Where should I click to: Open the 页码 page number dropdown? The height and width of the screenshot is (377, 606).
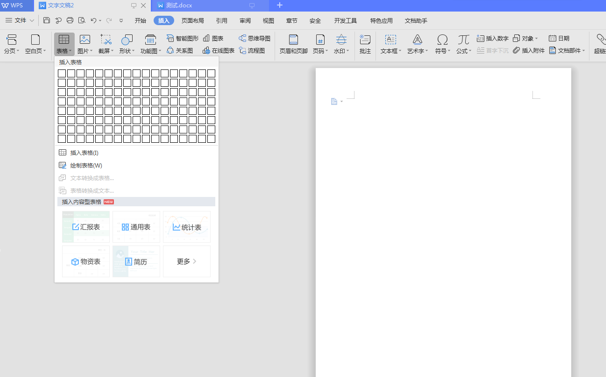pyautogui.click(x=327, y=51)
